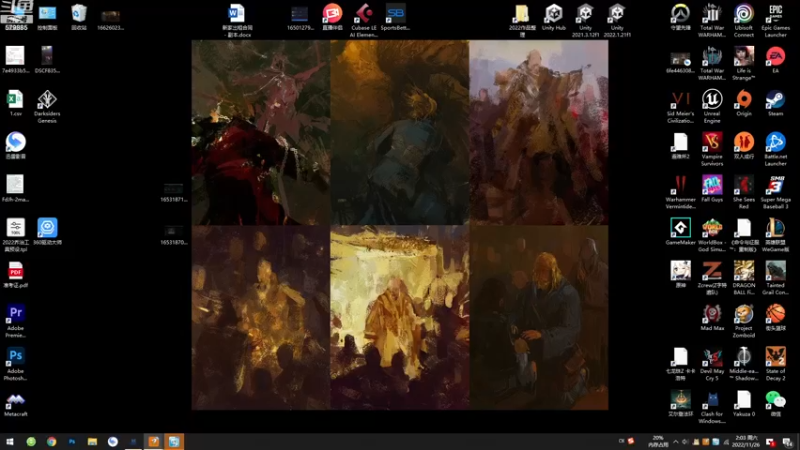Open File Explorer in the taskbar

[x=92, y=442]
